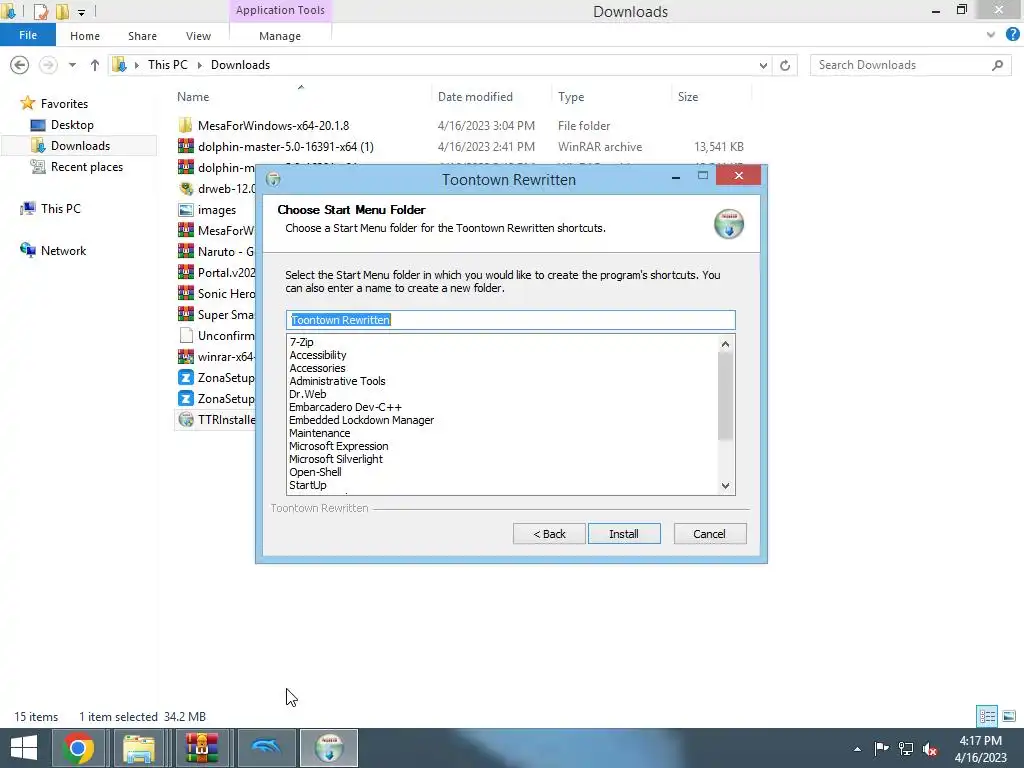Click the Back button in the installer
Screen dimensions: 1024x768
coord(549,534)
